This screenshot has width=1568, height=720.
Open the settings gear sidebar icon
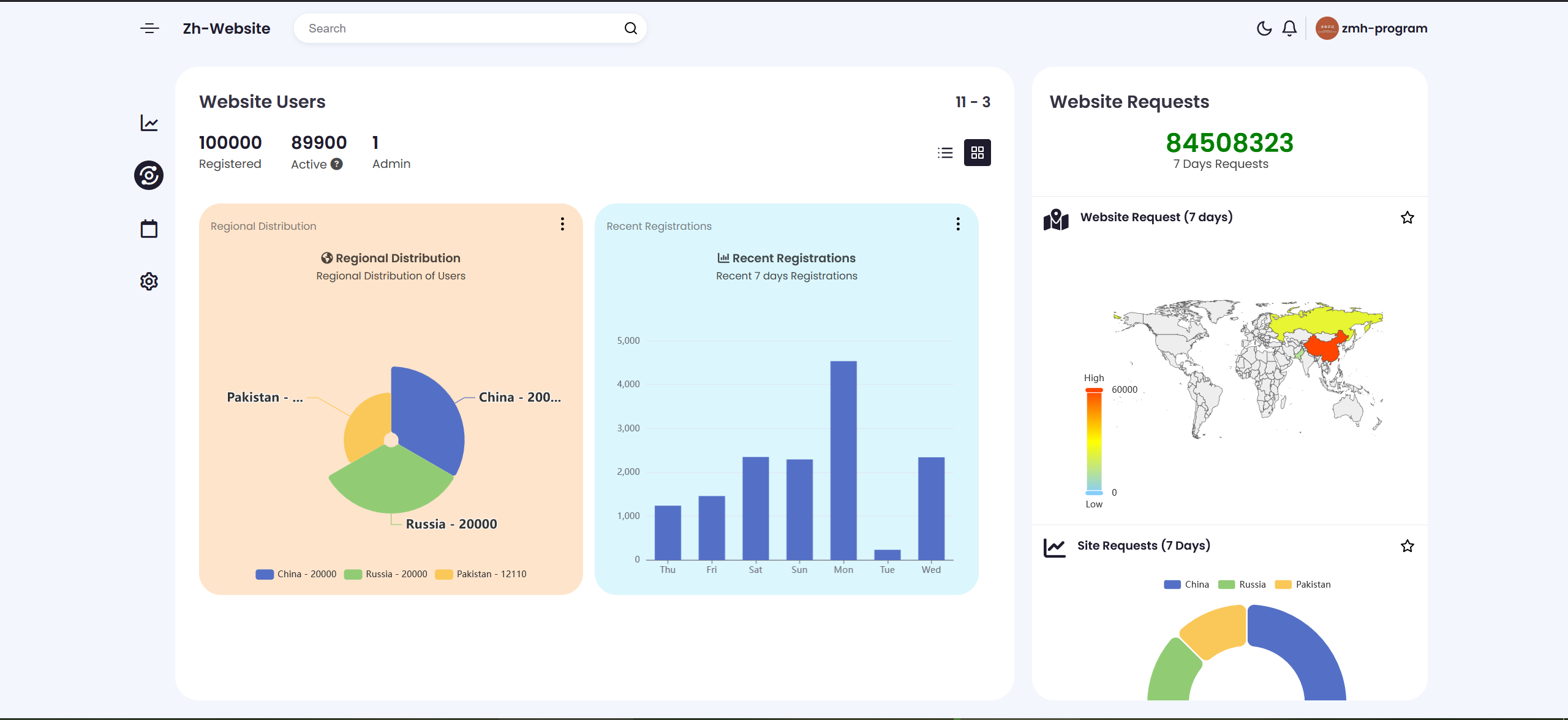[149, 282]
